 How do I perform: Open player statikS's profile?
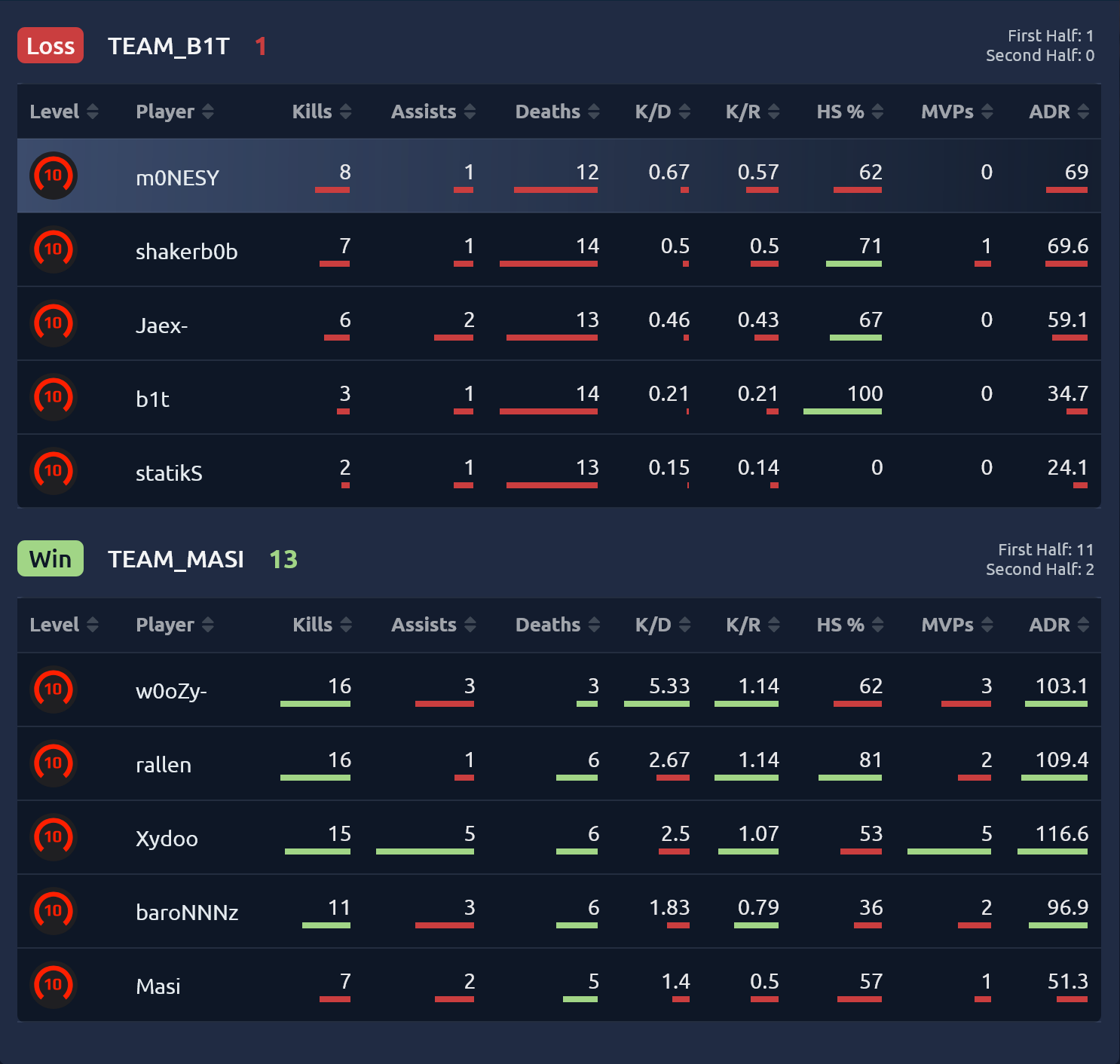point(169,473)
